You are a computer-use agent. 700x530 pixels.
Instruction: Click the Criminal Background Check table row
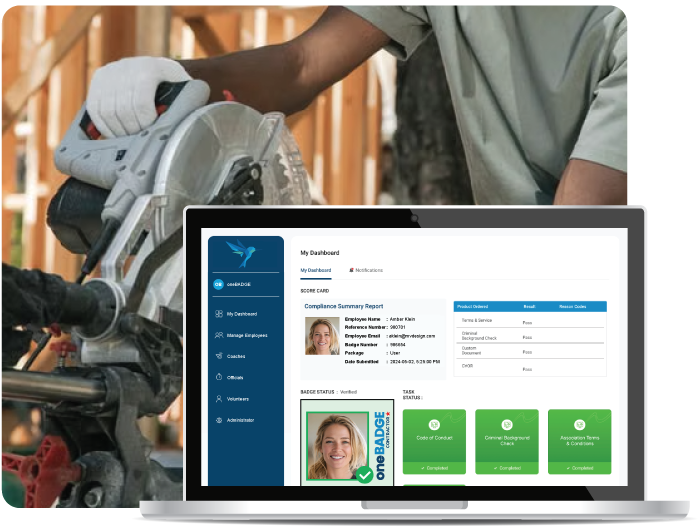tap(530, 335)
